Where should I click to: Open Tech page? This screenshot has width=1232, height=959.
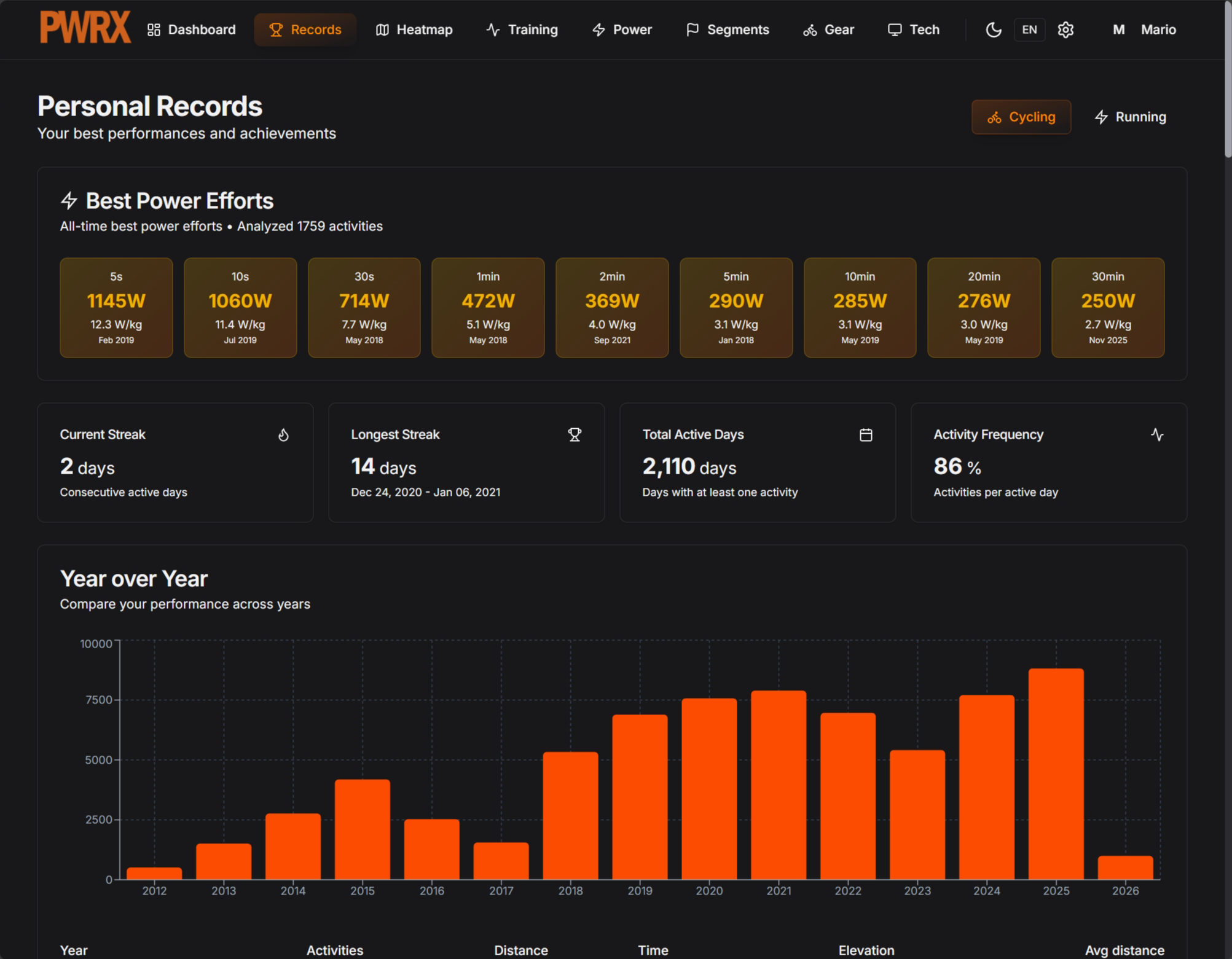914,29
